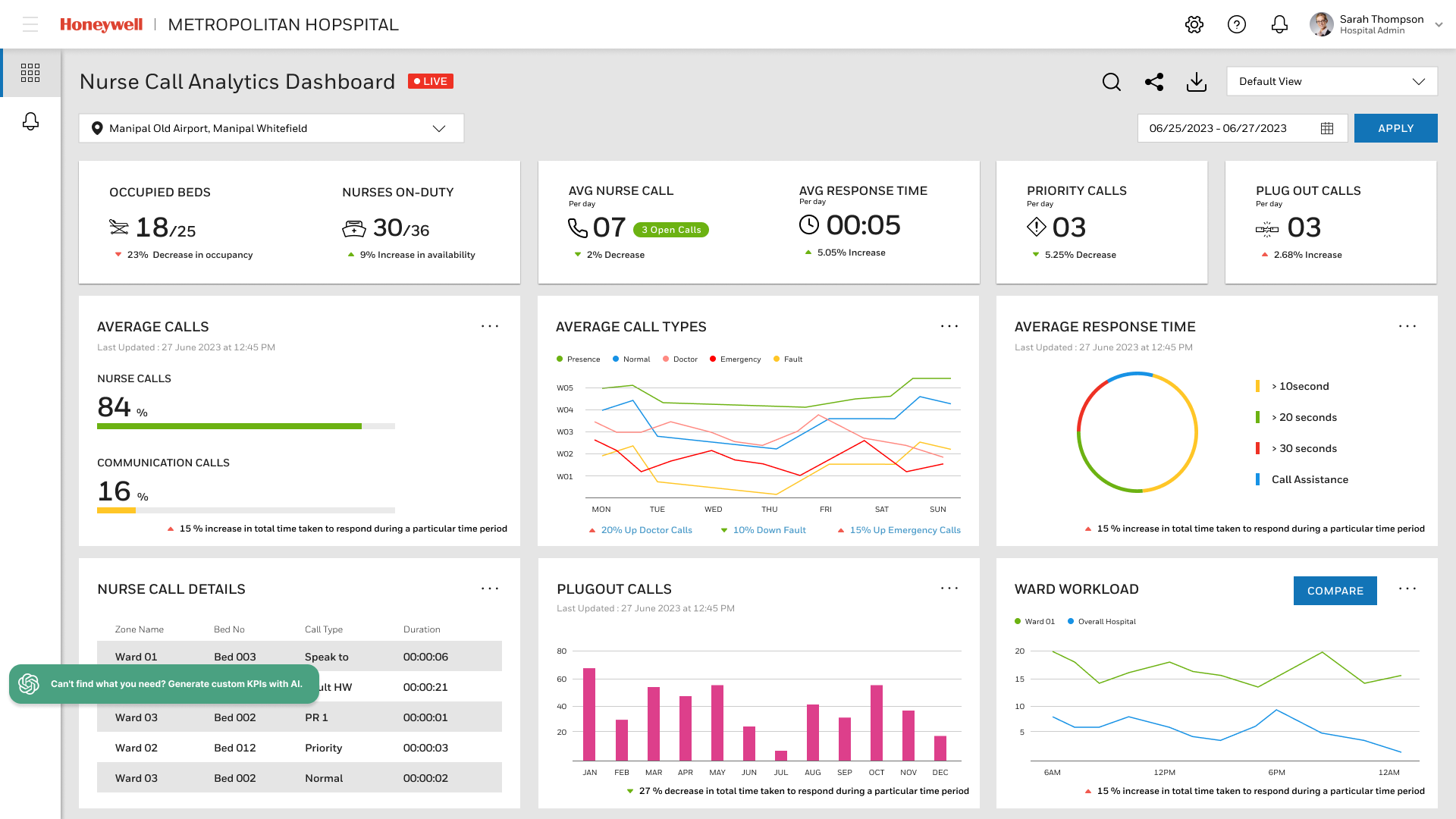Toggle Emergency series in call types legend
This screenshot has width=1456, height=819.
pyautogui.click(x=735, y=359)
